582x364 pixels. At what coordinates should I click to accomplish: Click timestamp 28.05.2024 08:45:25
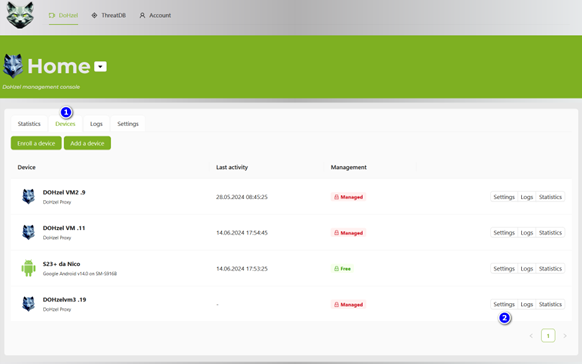242,197
